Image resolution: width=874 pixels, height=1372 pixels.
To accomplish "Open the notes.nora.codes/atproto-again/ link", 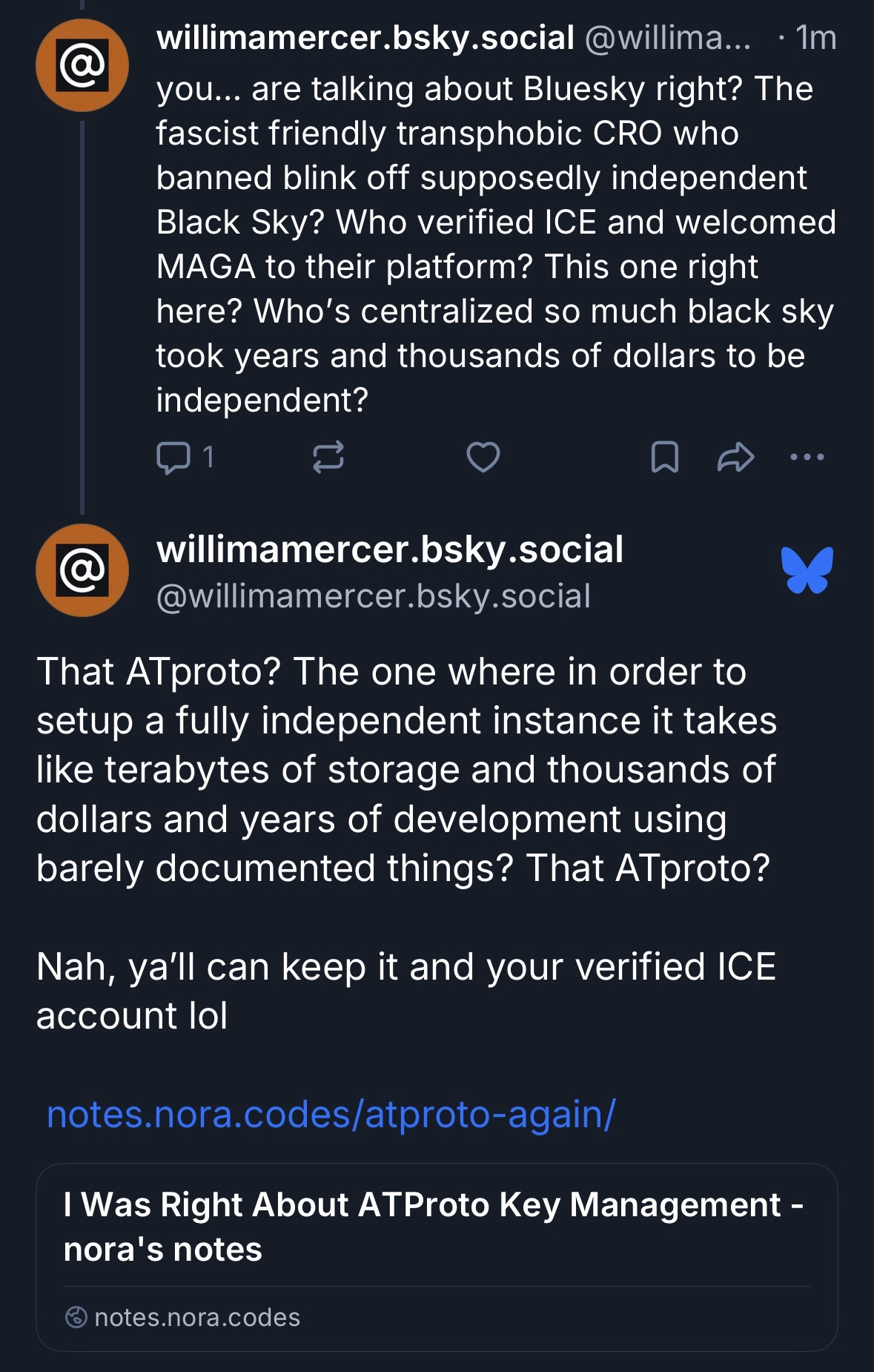I will [x=331, y=1114].
